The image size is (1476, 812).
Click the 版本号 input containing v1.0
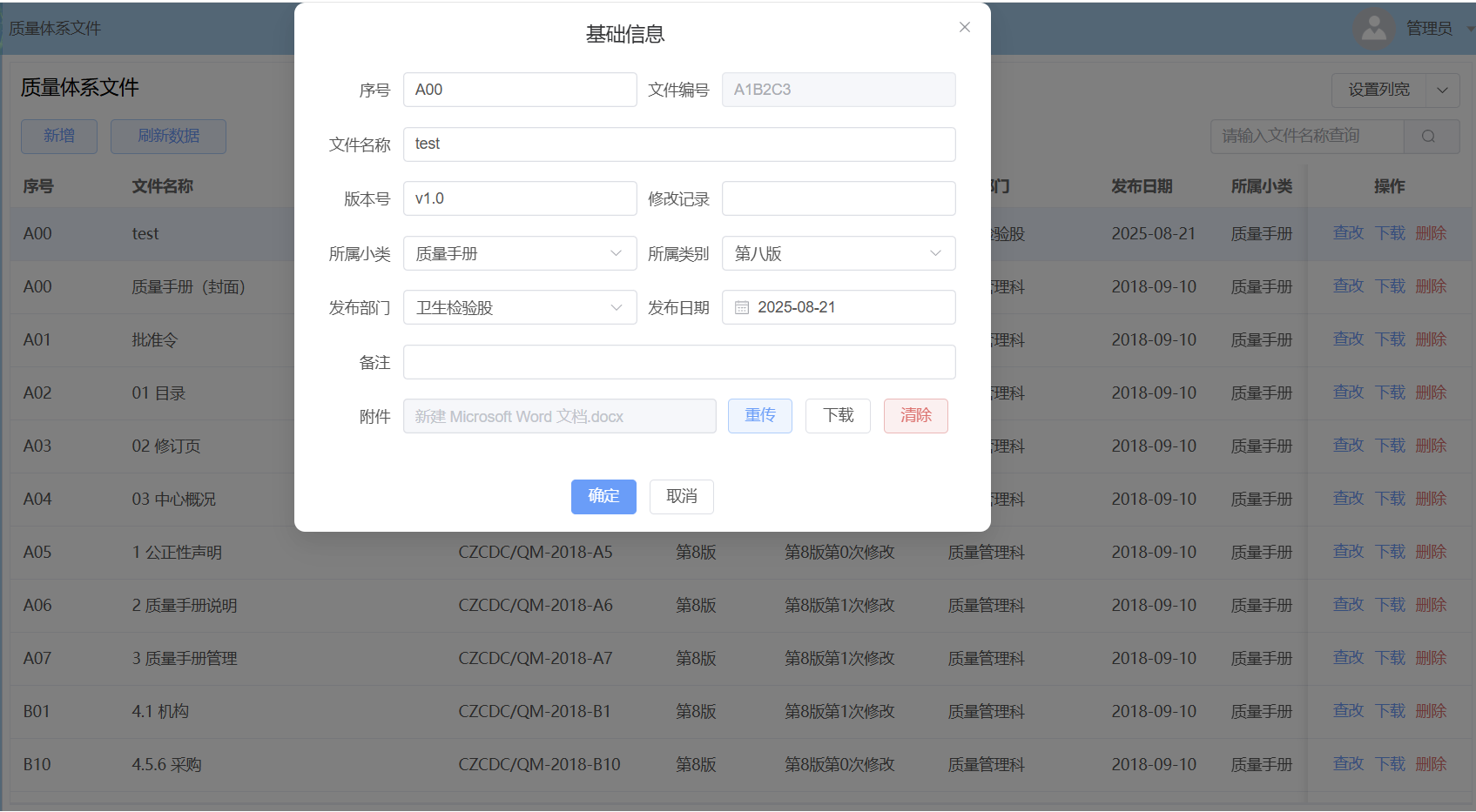(520, 198)
